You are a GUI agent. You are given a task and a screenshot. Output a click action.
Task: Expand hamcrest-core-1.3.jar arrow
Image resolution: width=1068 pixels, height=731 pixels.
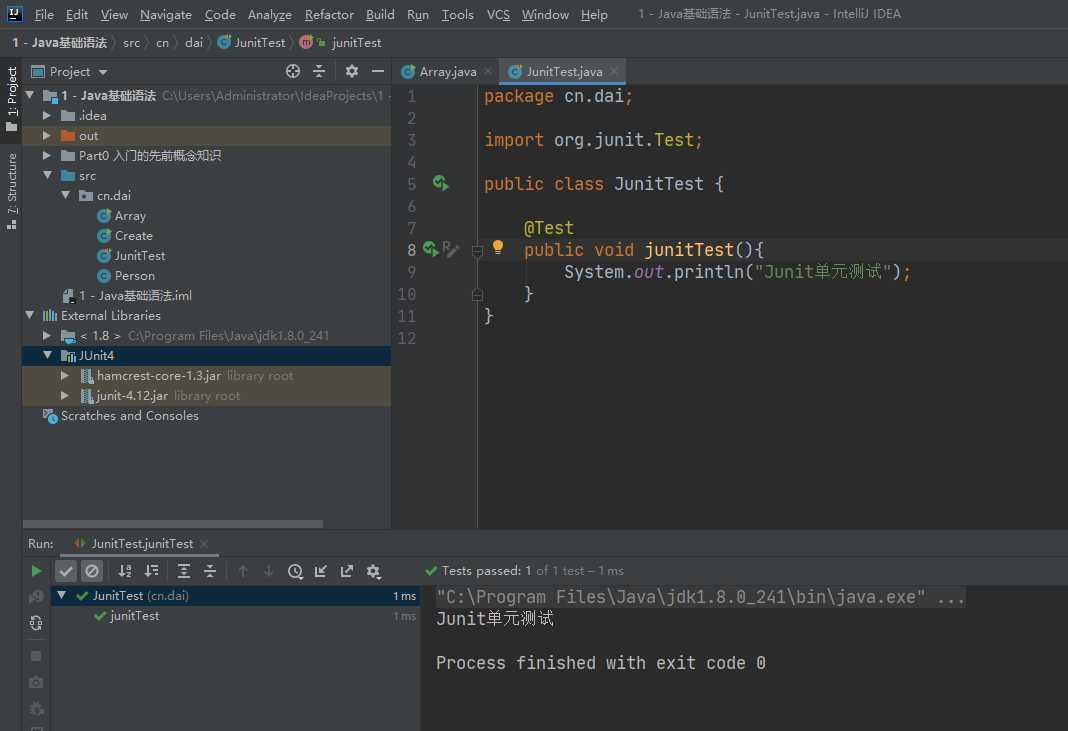coord(65,375)
